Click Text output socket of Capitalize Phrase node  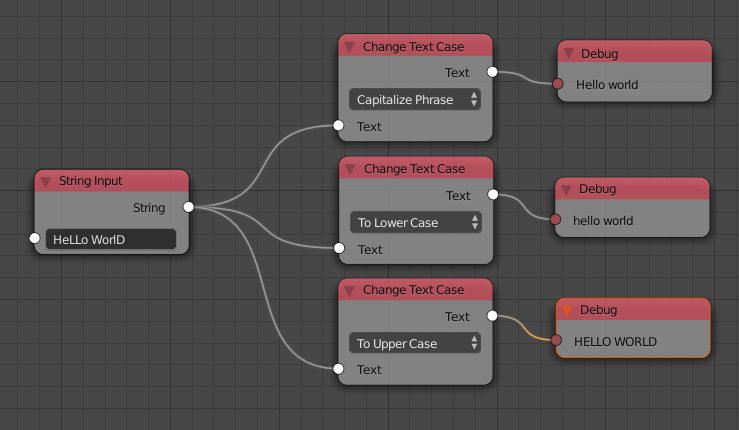492,72
